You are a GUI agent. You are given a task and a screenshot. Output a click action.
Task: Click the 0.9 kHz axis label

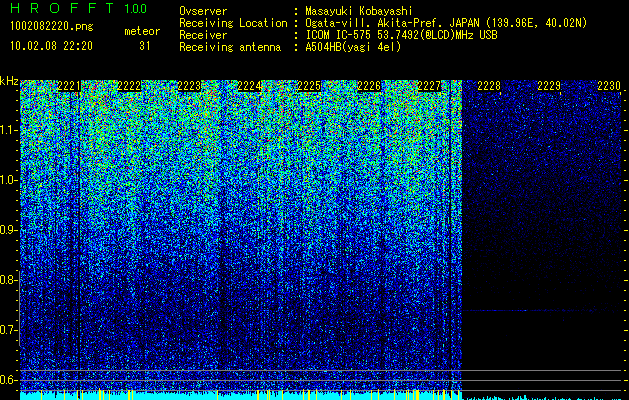click(x=9, y=230)
